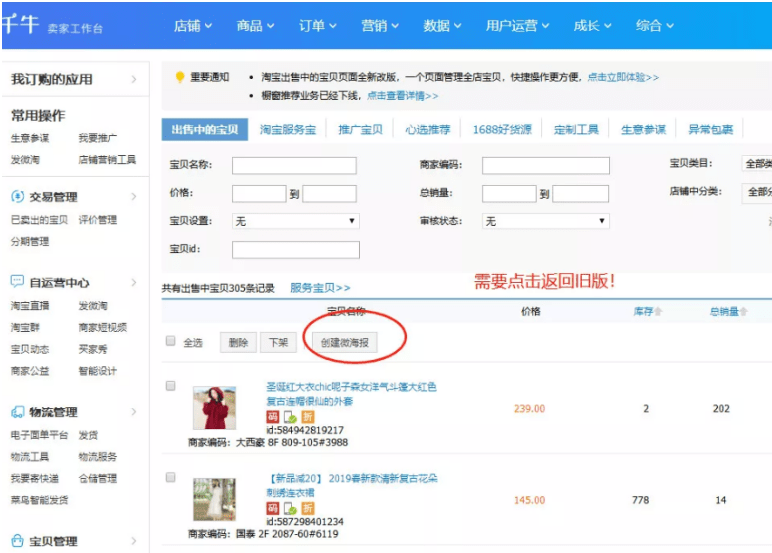Open the 店铺 dropdown menu

pos(193,26)
